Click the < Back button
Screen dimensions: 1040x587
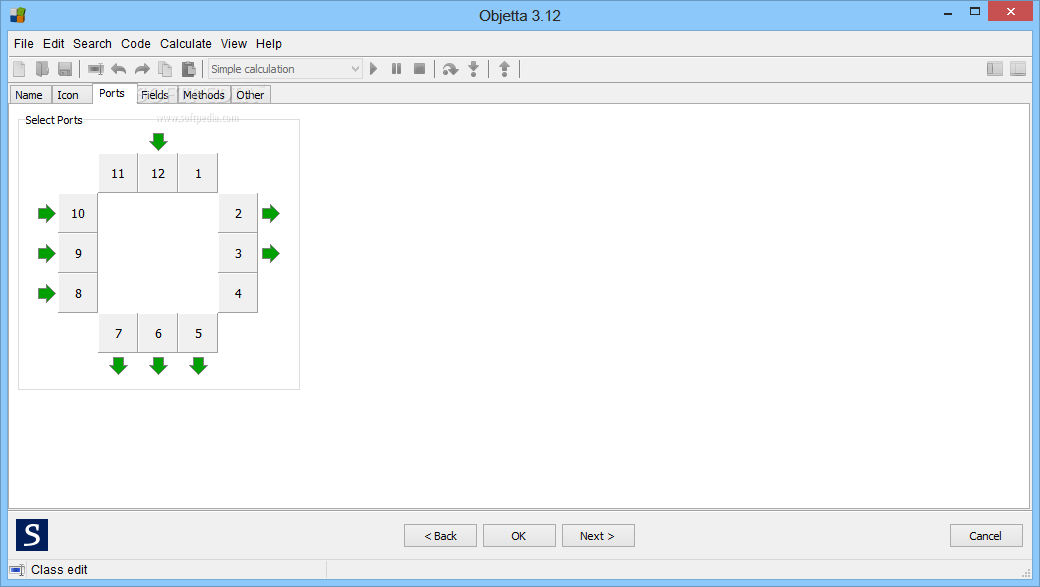(440, 536)
